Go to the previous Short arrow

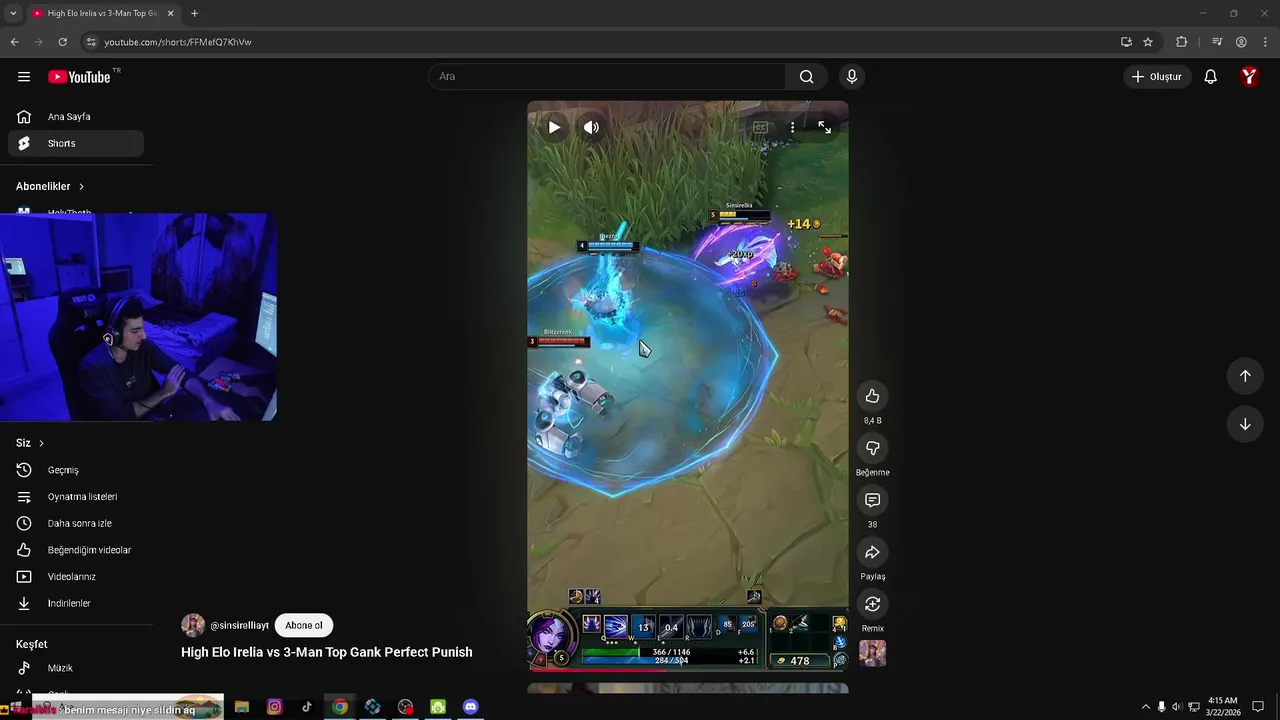1245,376
